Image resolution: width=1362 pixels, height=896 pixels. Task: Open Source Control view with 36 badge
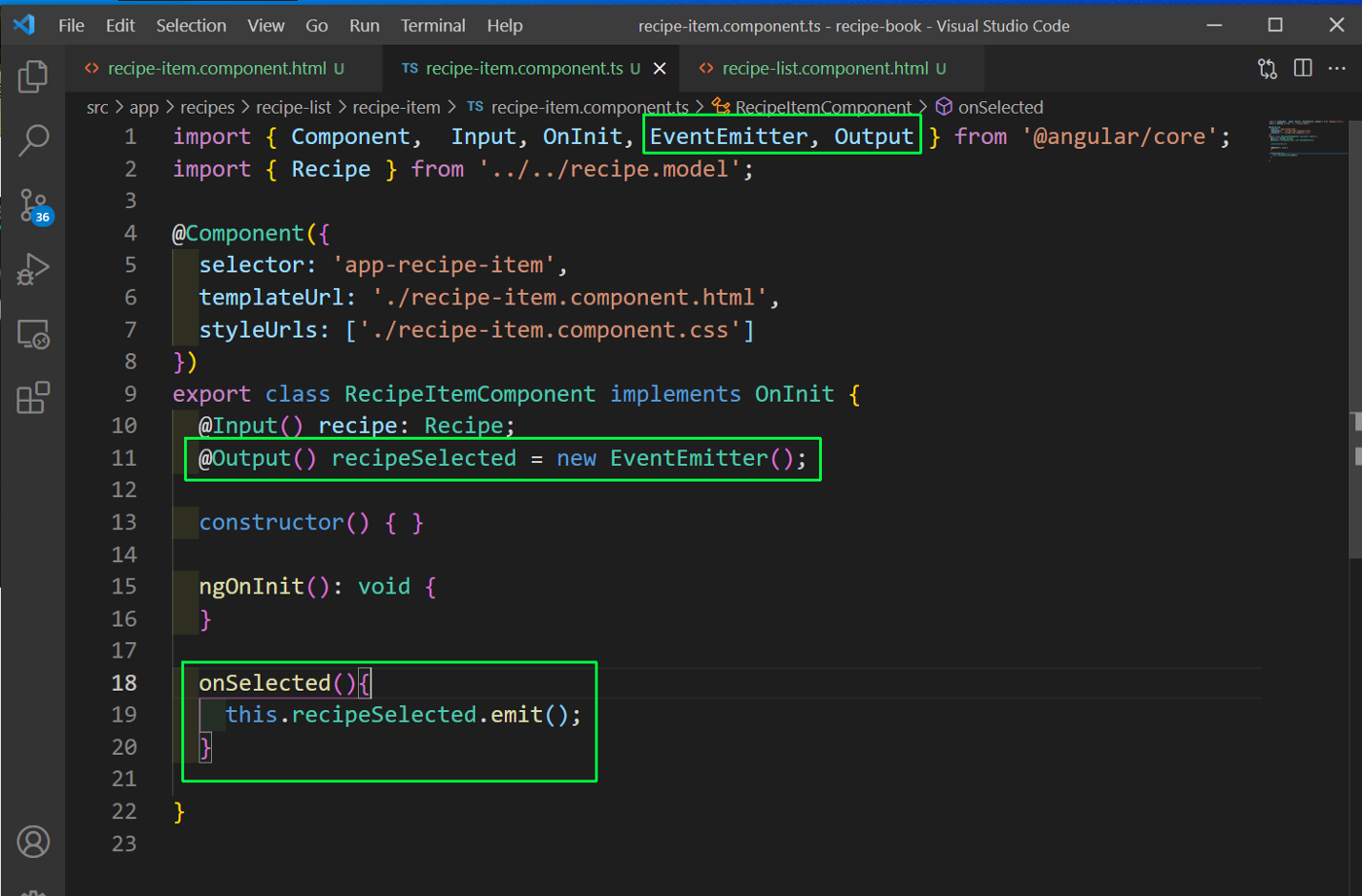[x=35, y=205]
